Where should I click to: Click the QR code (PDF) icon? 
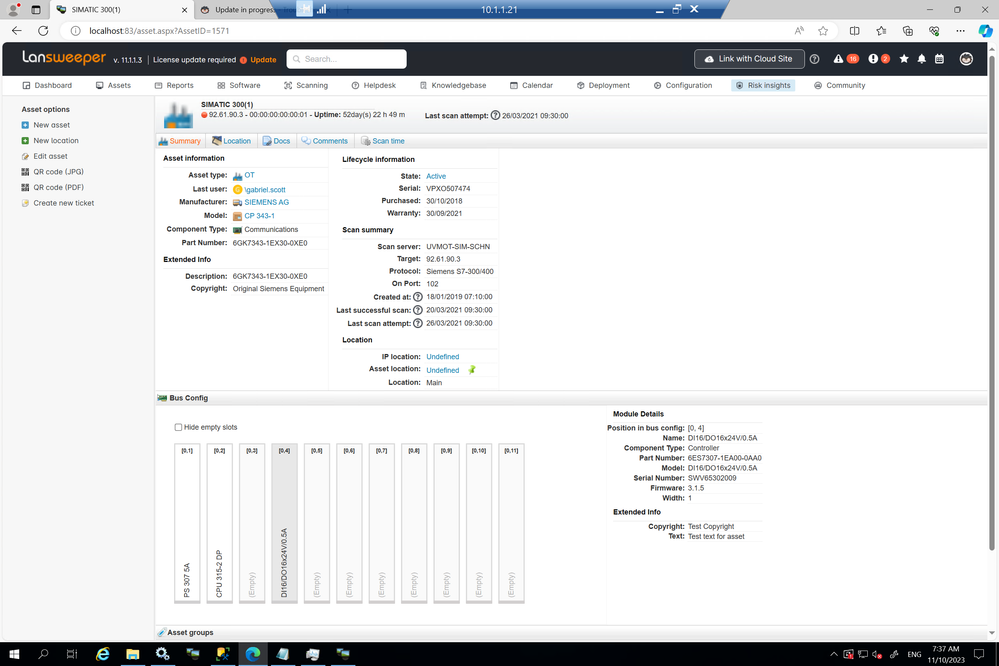pyautogui.click(x=25, y=187)
